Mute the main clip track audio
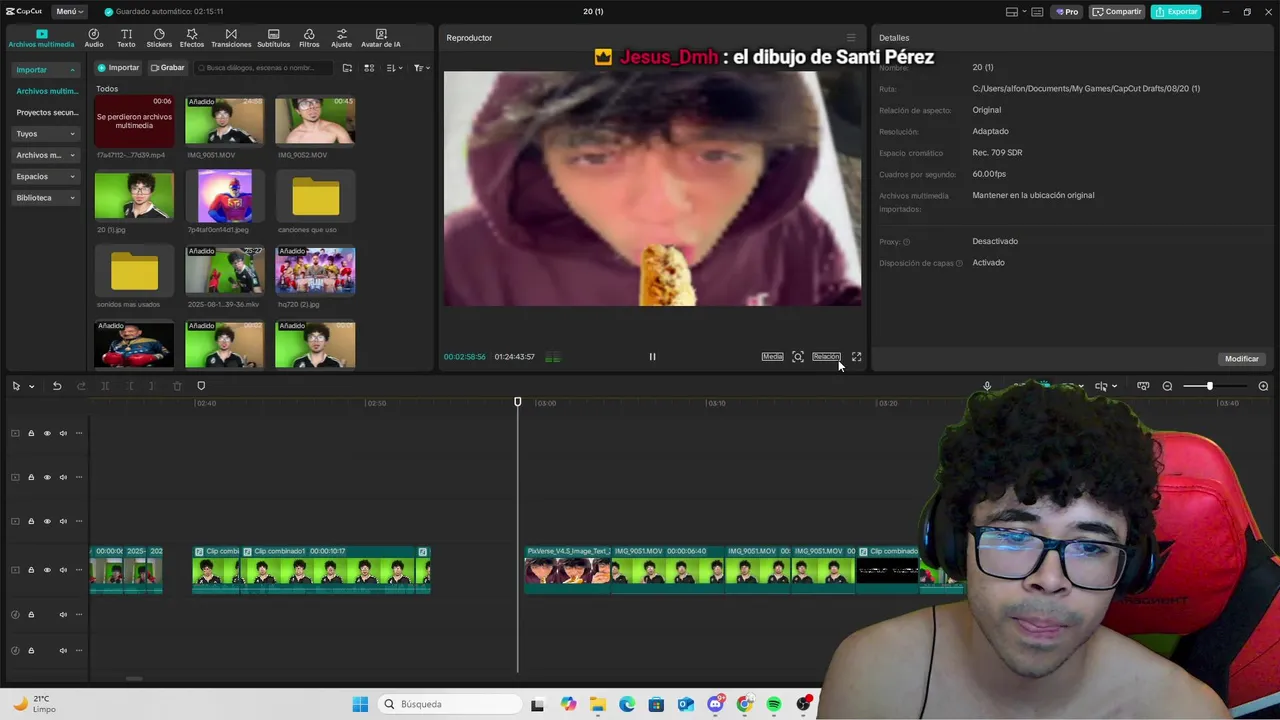This screenshot has width=1280, height=720. coord(63,570)
